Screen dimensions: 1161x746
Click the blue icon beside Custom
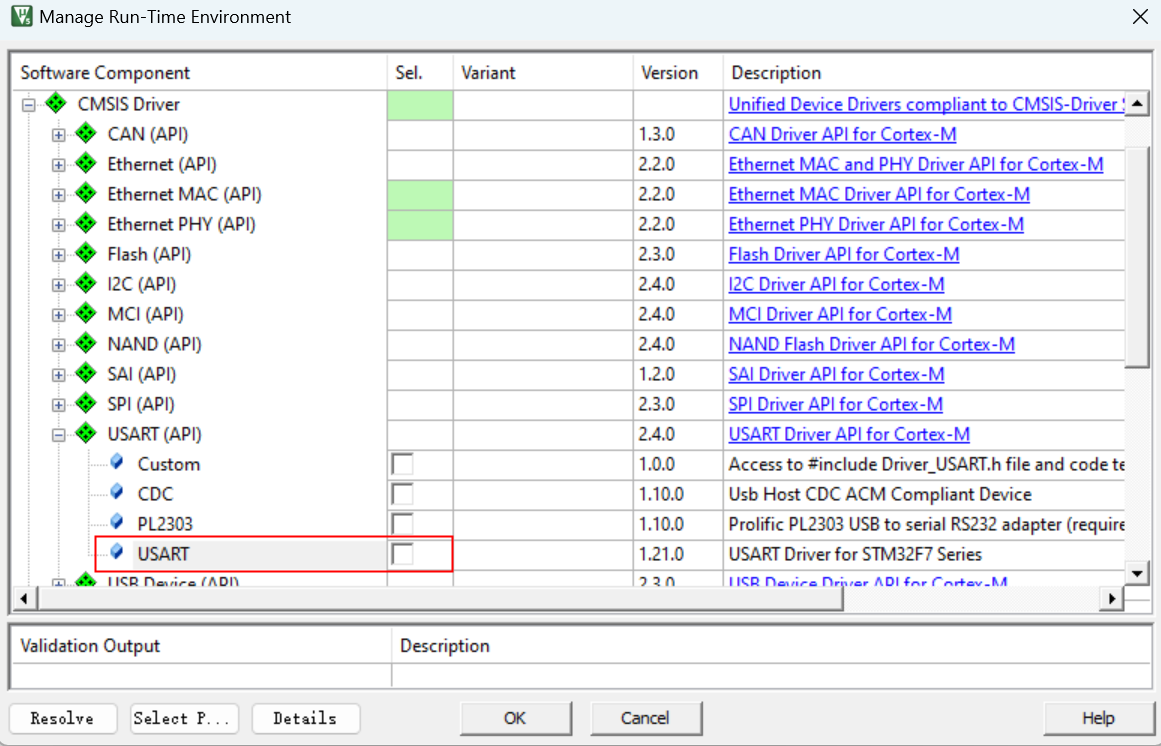[x=117, y=463]
